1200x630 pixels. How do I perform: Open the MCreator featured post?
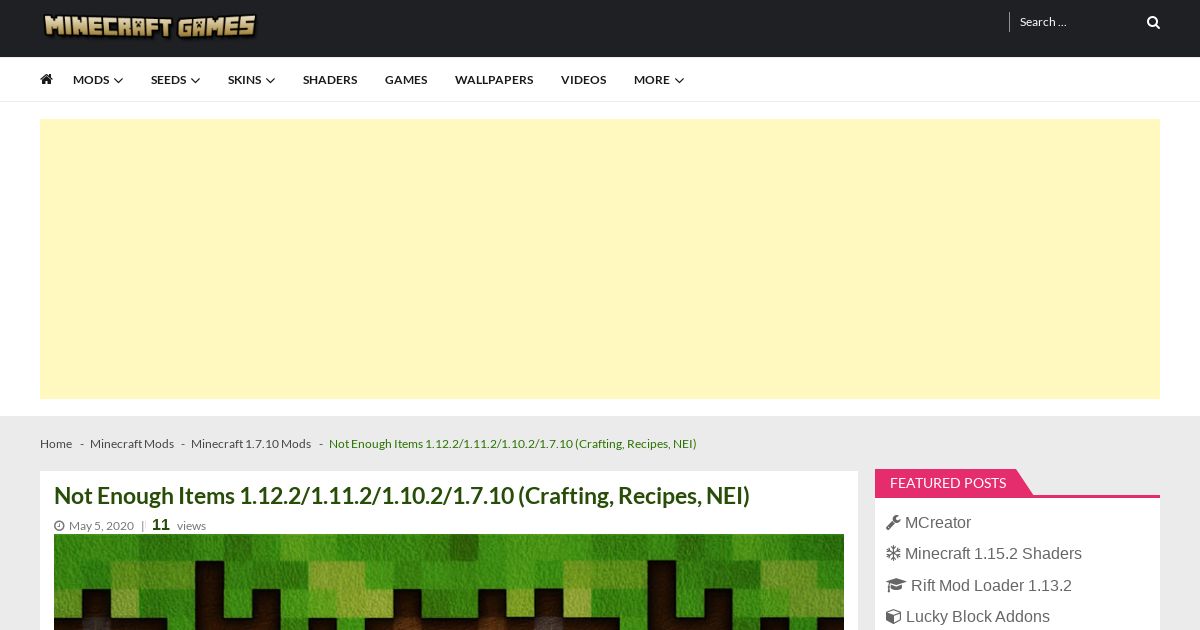938,522
